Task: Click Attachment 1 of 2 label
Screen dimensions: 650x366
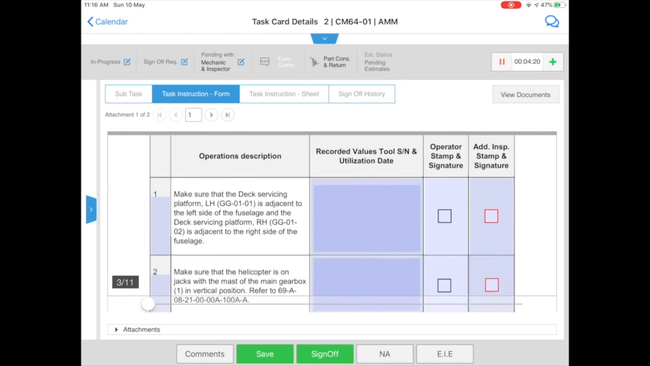Action: pos(127,115)
